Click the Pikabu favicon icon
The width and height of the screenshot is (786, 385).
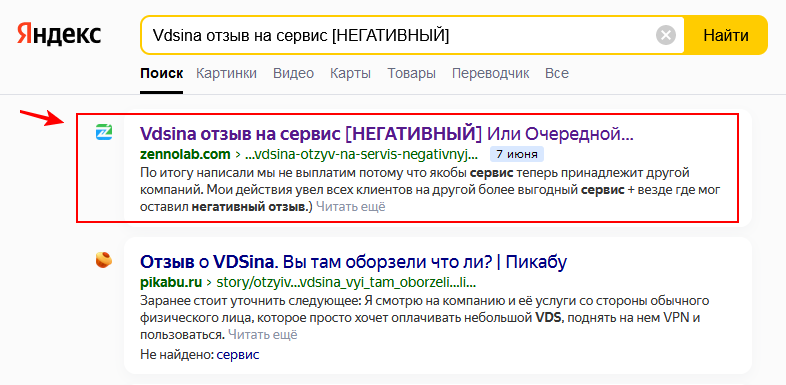pos(104,260)
